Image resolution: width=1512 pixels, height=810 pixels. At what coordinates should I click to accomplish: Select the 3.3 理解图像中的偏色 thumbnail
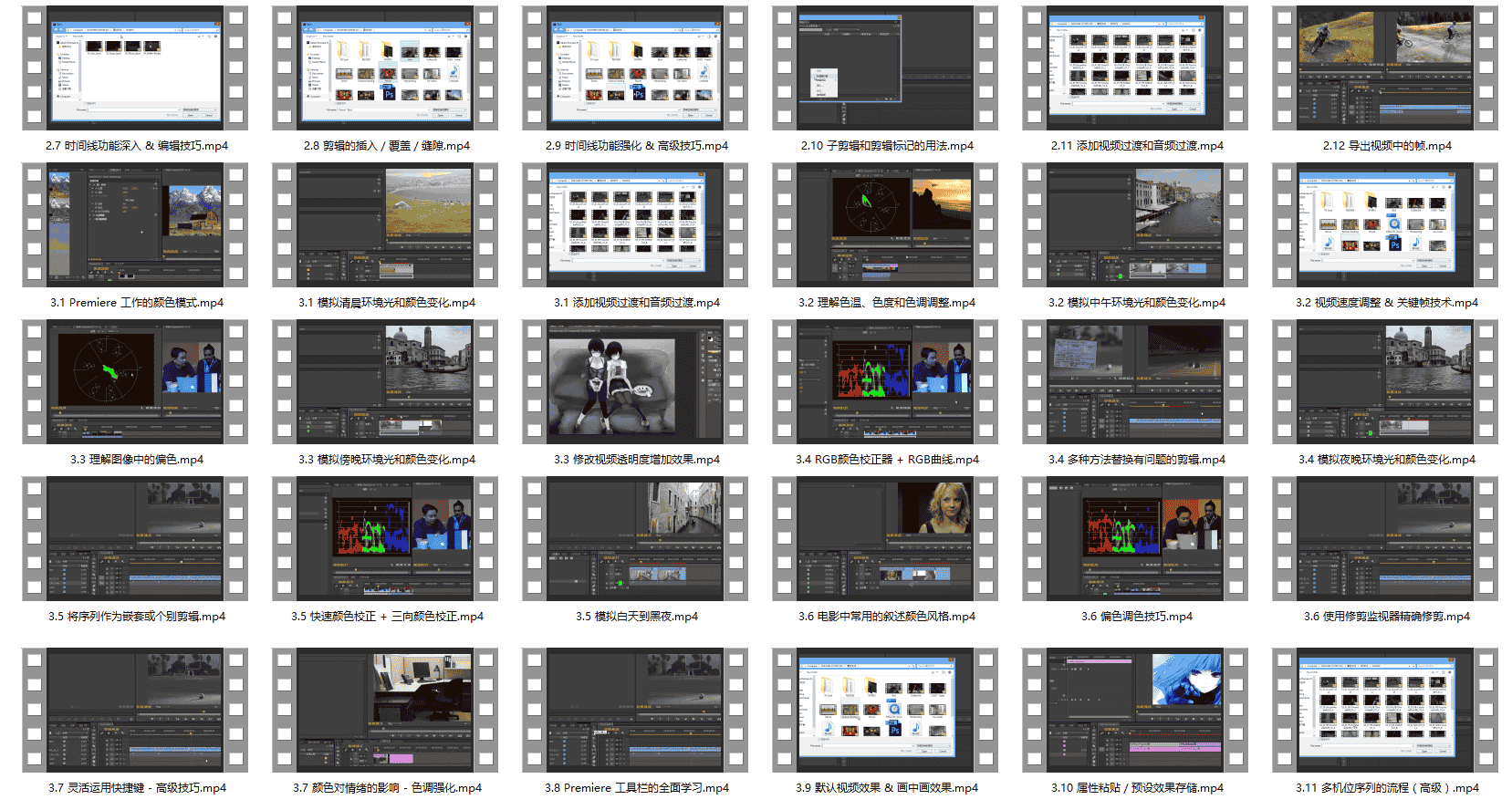coord(135,382)
